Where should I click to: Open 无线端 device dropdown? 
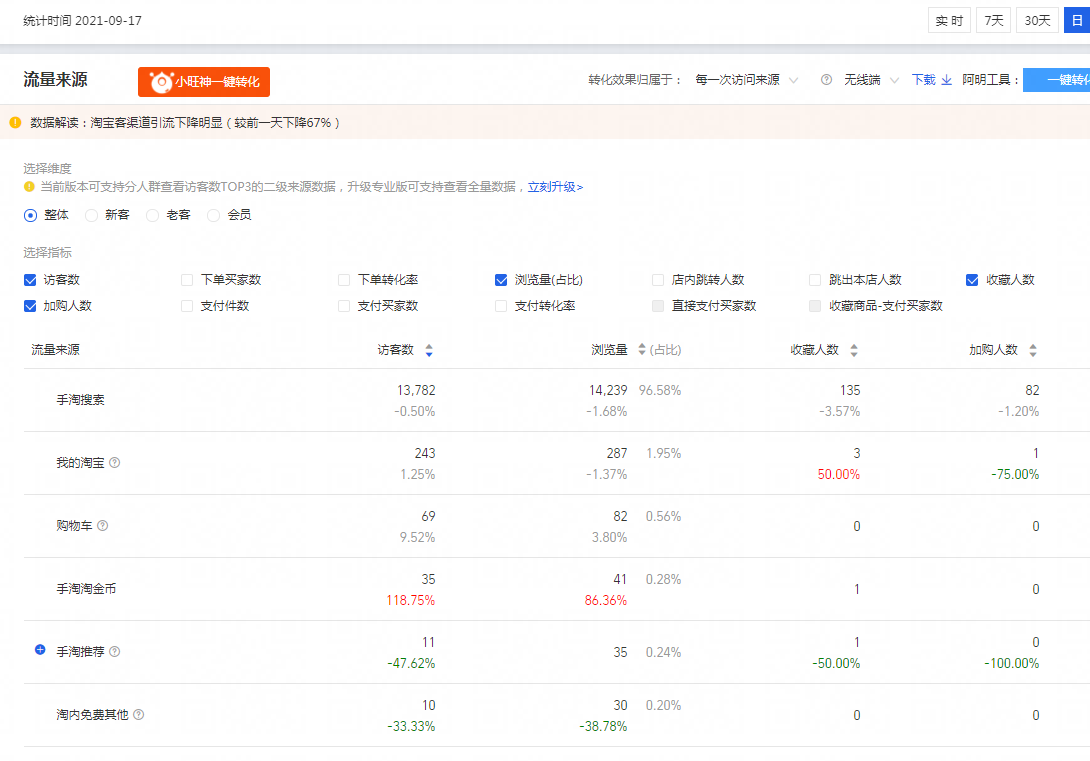(872, 80)
